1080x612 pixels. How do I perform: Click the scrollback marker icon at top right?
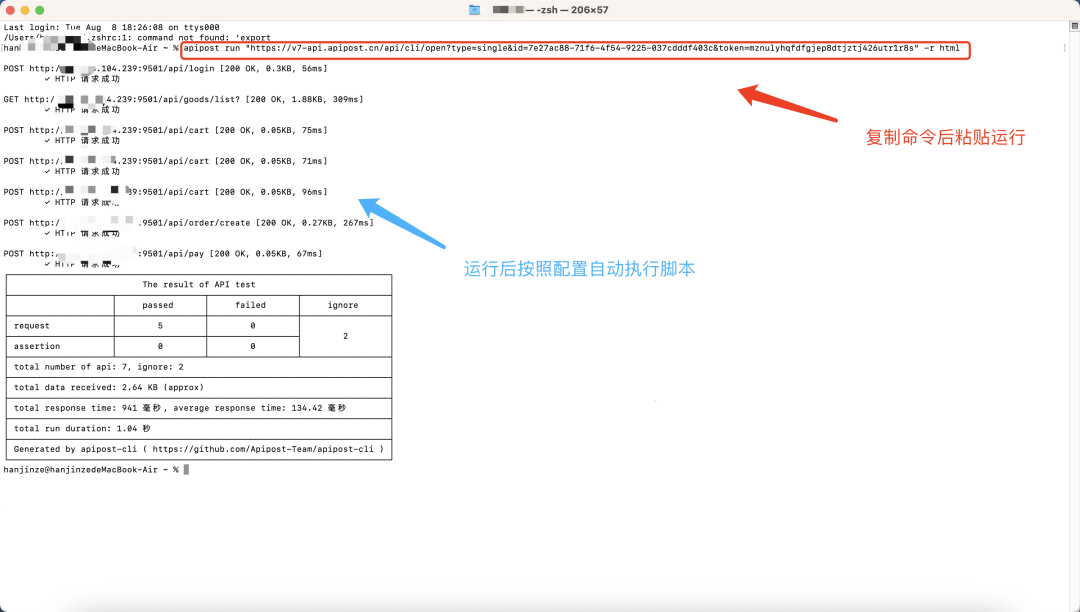(x=1074, y=26)
